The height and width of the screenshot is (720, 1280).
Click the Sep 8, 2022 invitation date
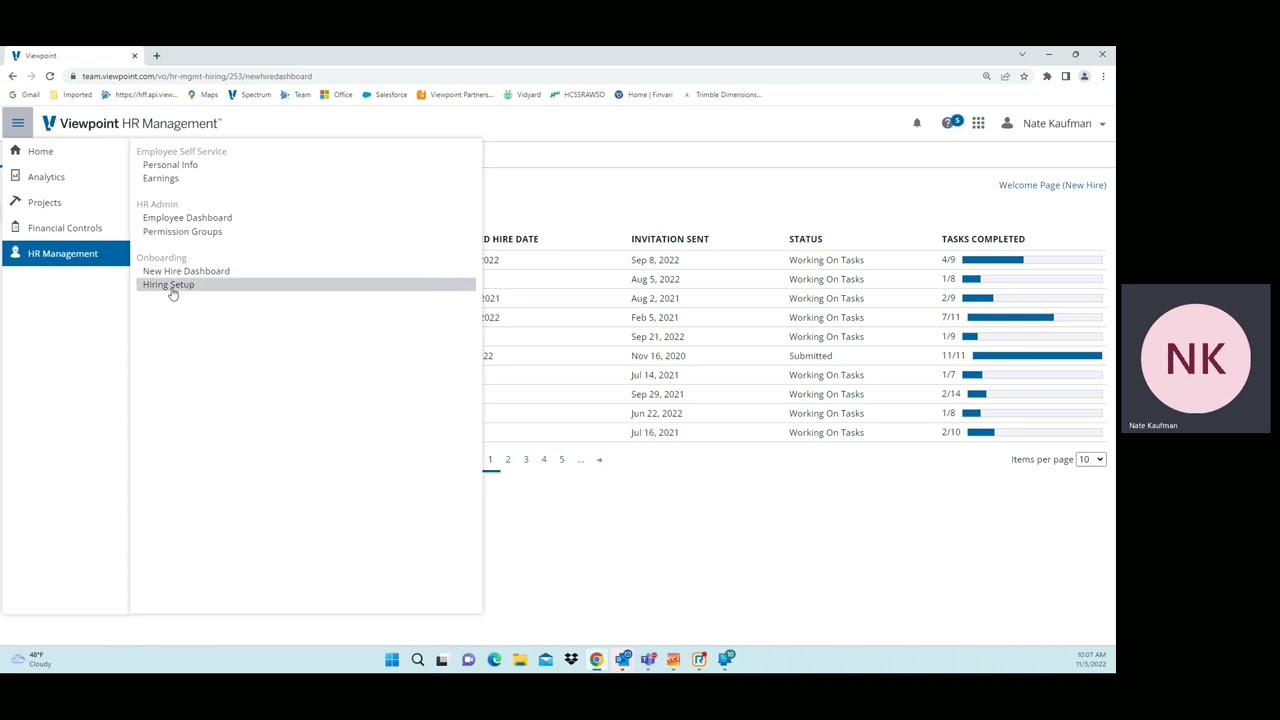(655, 260)
